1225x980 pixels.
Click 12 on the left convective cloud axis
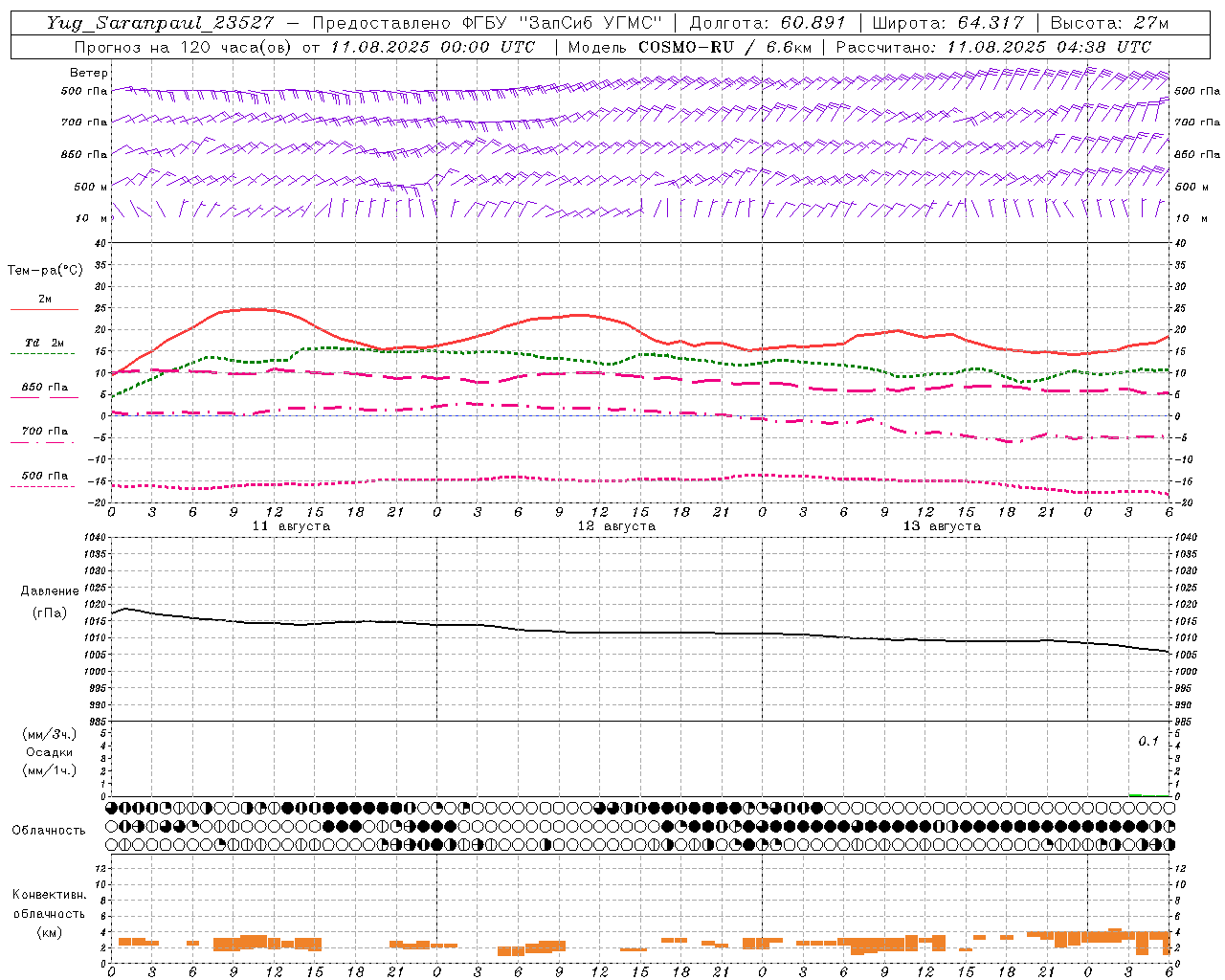(100, 868)
